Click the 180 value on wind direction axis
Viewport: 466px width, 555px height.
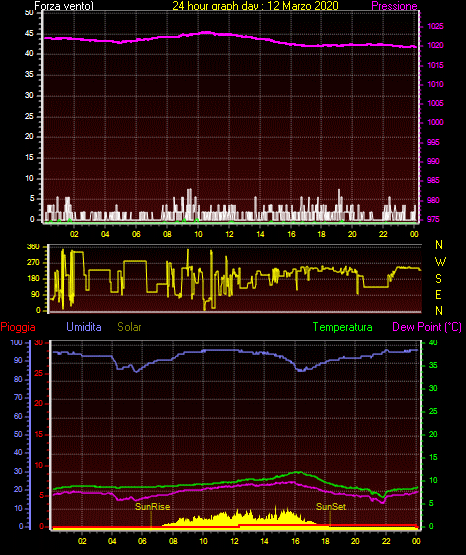click(33, 279)
